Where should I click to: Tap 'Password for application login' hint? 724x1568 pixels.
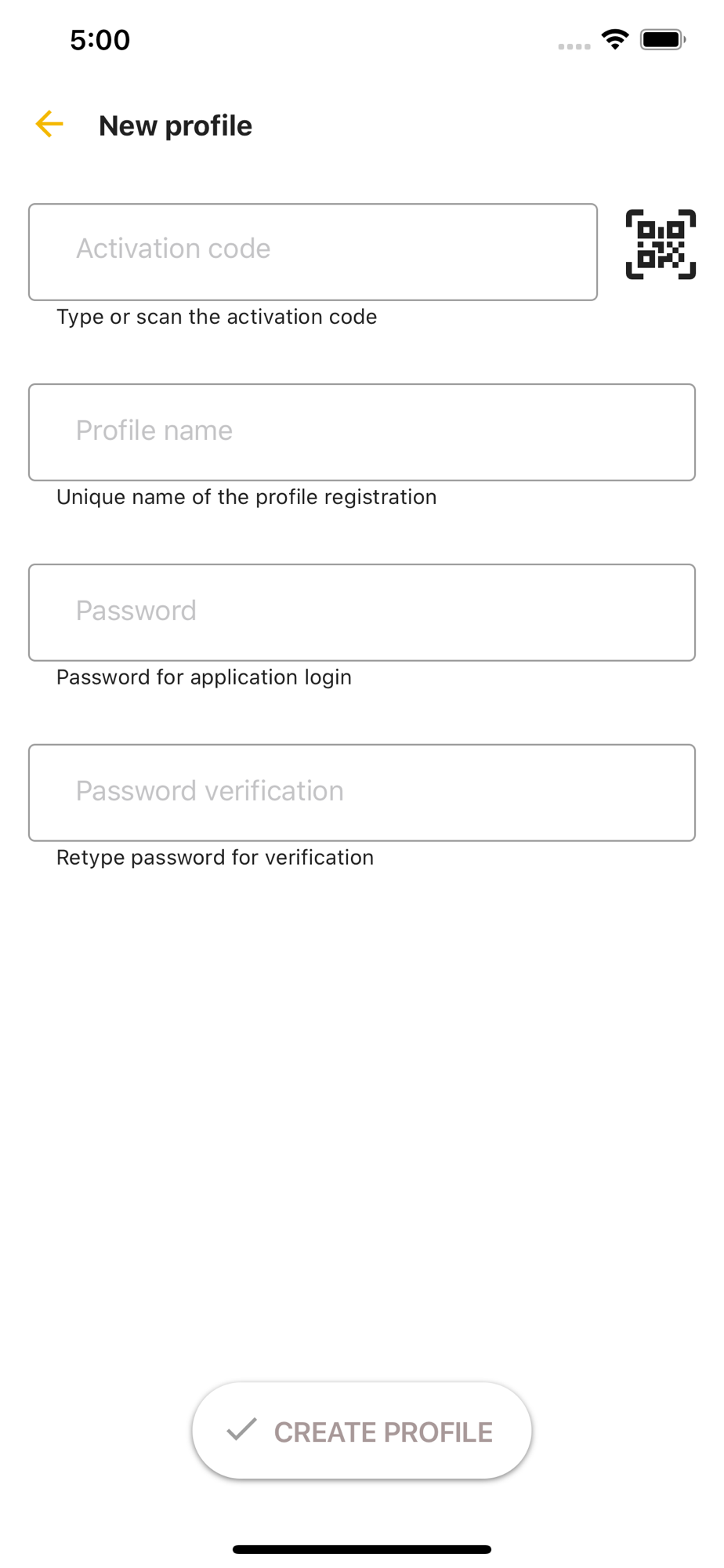coord(204,677)
